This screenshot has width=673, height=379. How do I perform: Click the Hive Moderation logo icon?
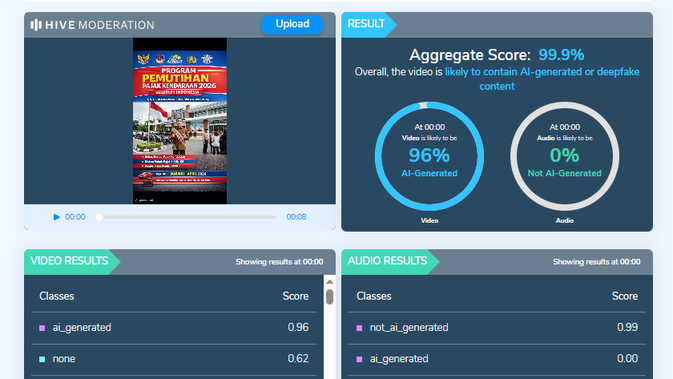tap(36, 25)
